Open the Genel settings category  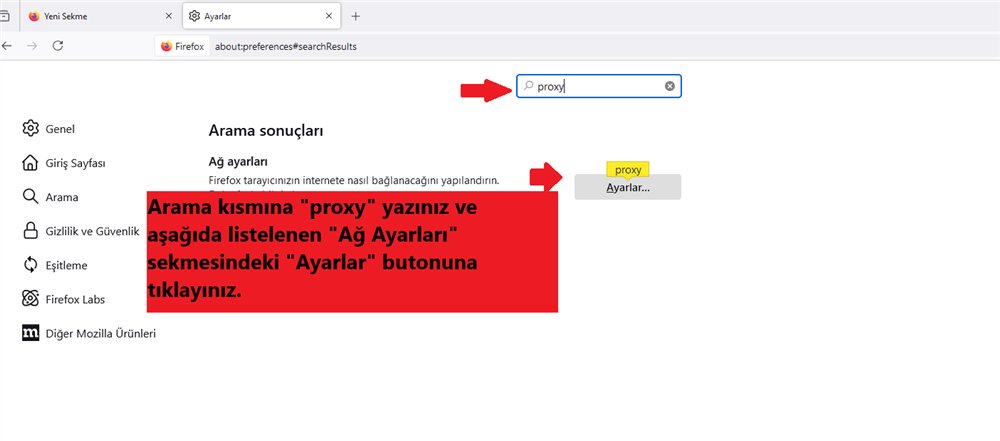[48, 129]
